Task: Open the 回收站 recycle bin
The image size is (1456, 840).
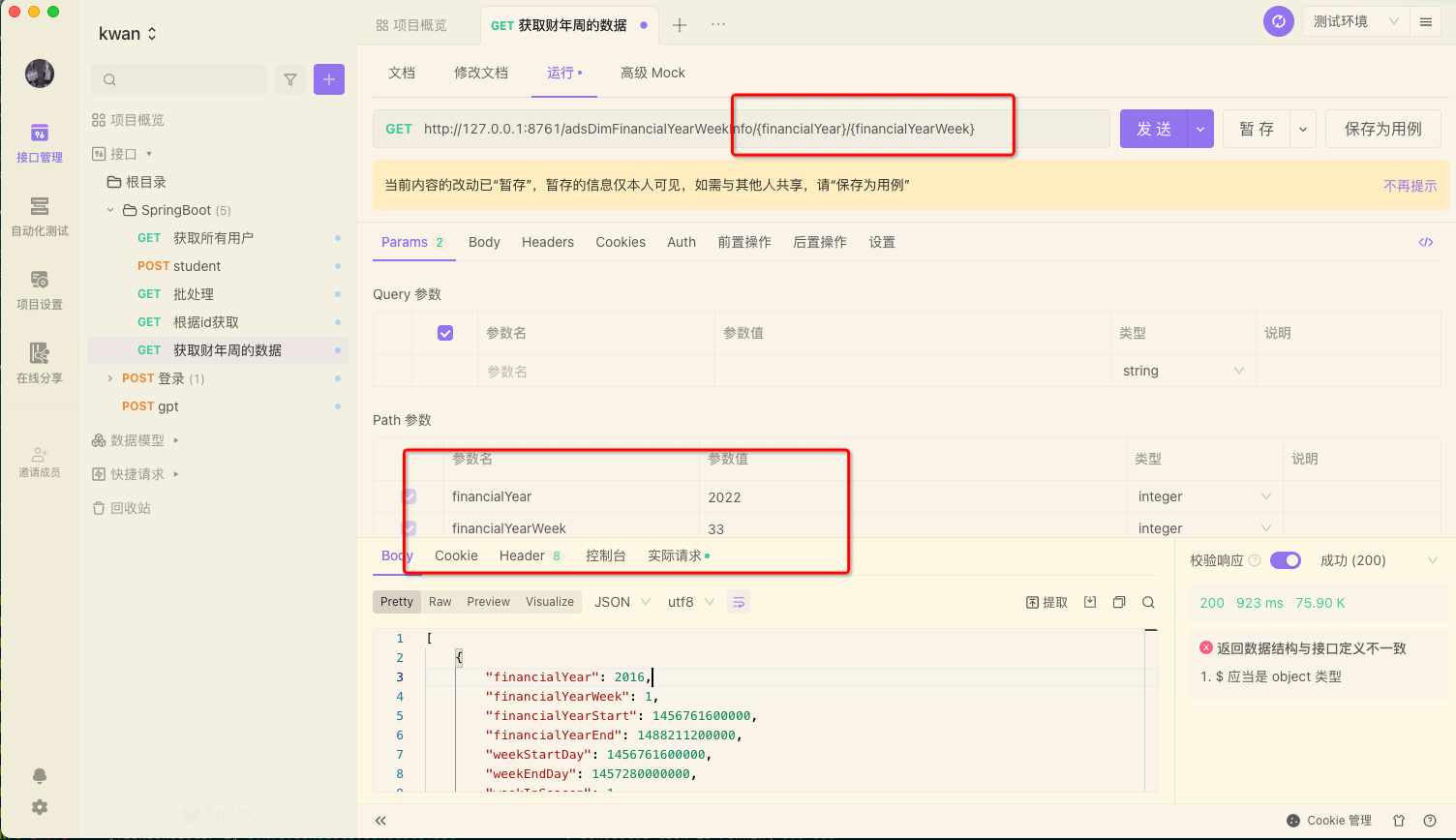Action: 121,508
